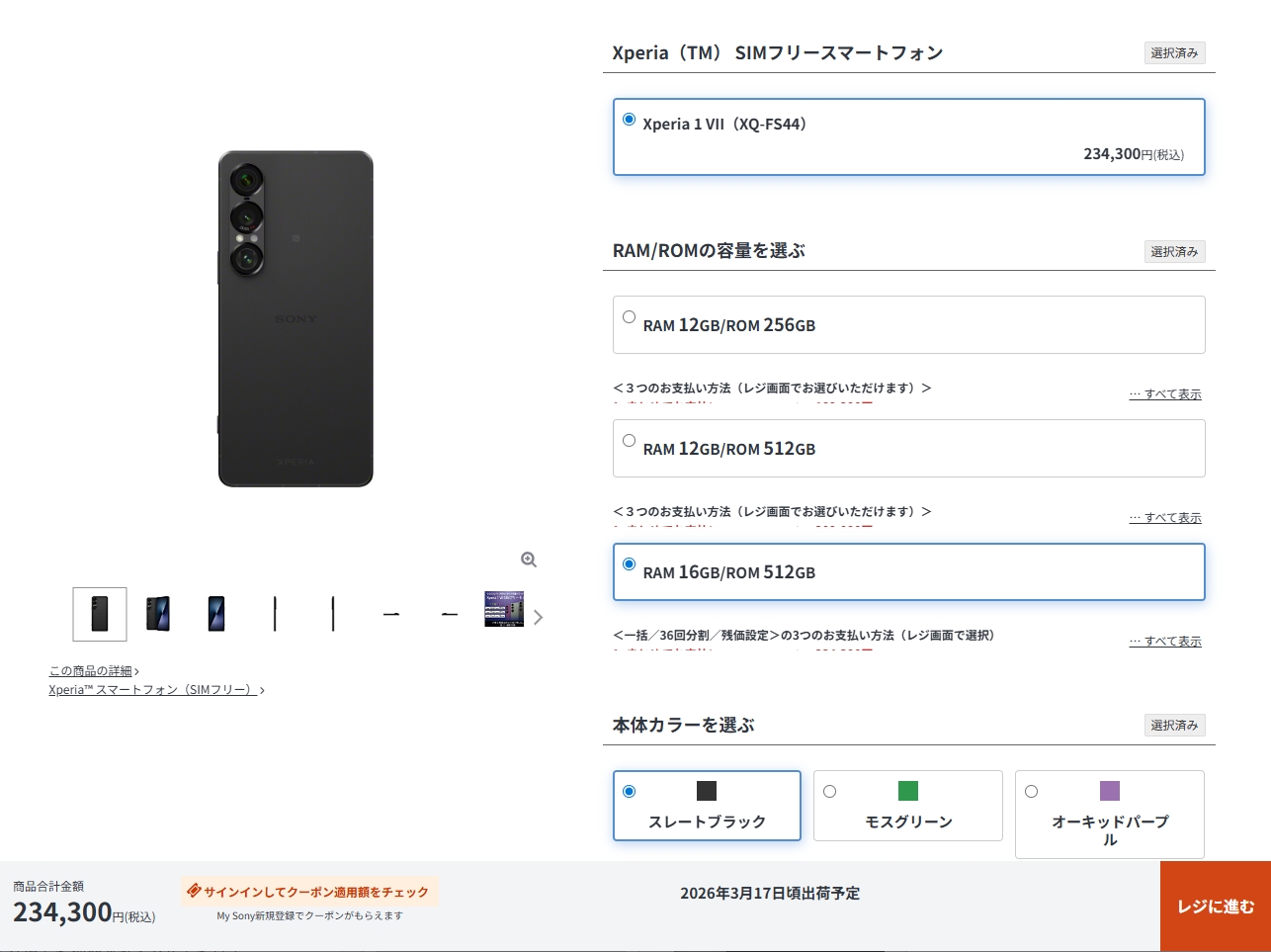
Task: Click the next arrow in the thumbnail strip
Action: pos(538,617)
